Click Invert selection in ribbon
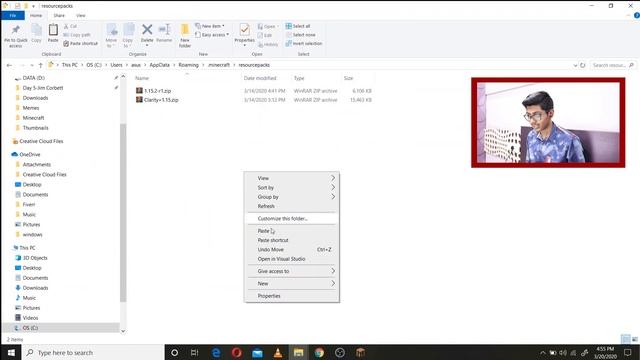The height and width of the screenshot is (360, 640). pyautogui.click(x=304, y=43)
